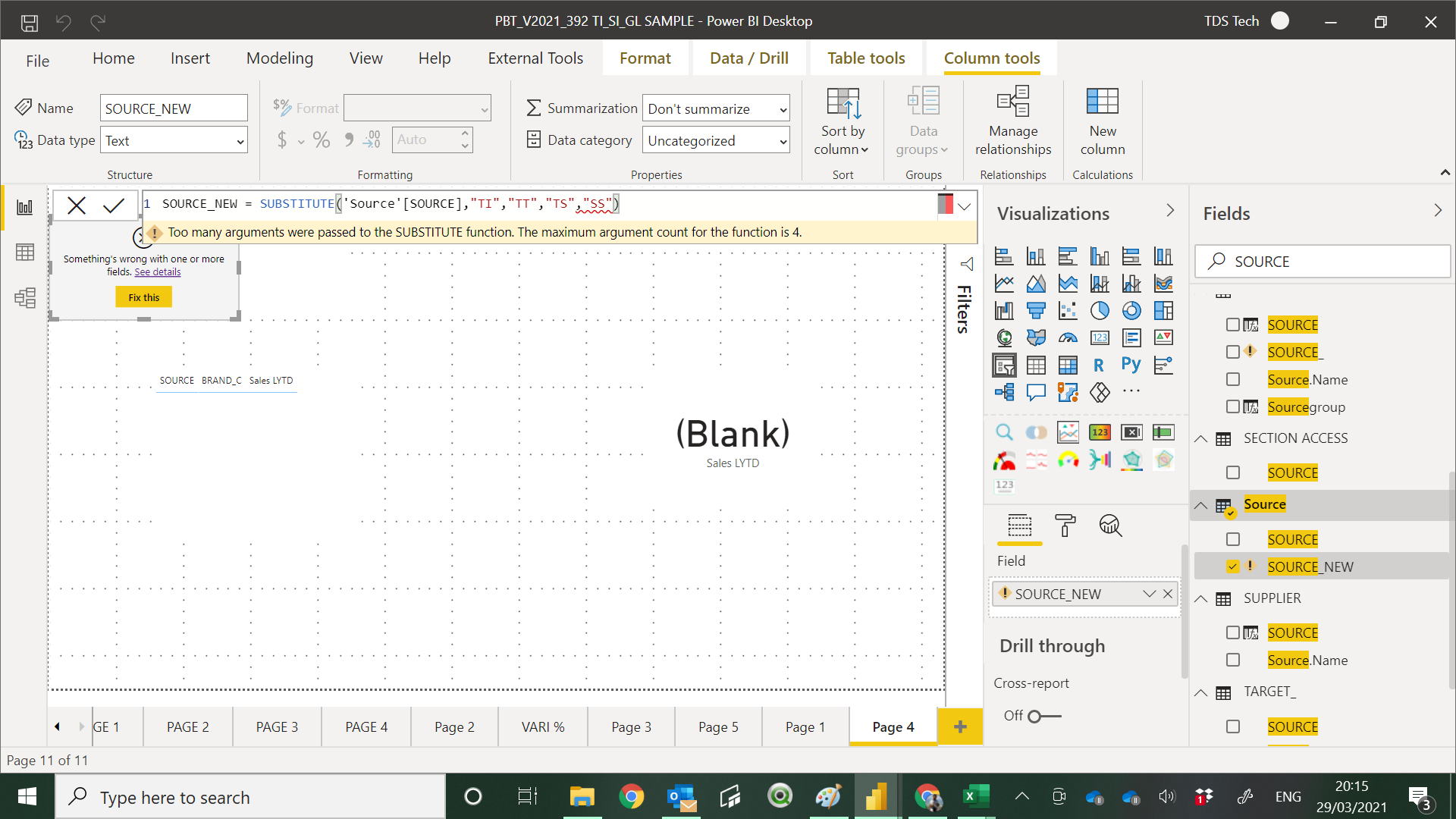The width and height of the screenshot is (1456, 819).
Task: Open Data view in left sidebar
Action: point(24,252)
